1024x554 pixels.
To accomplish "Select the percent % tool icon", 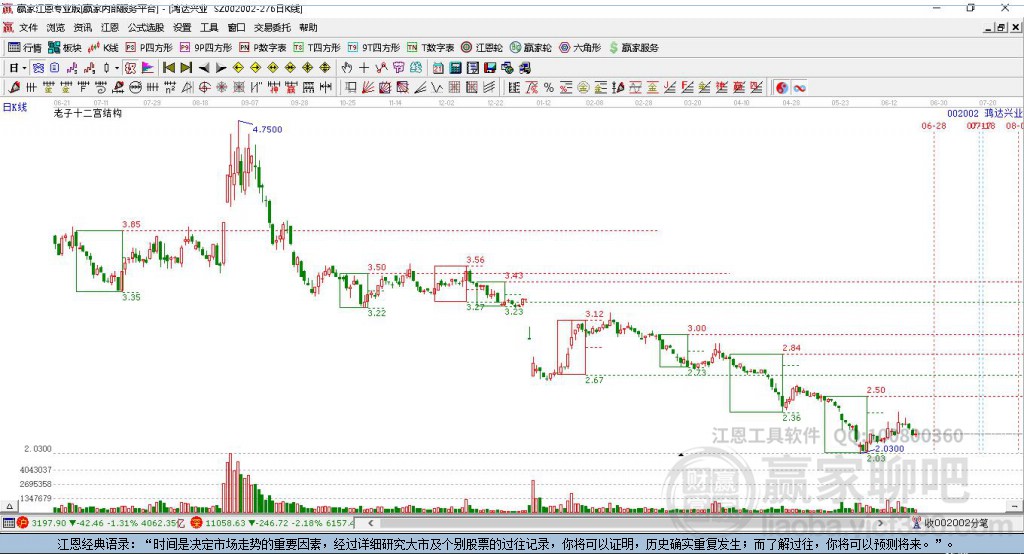I will tap(549, 88).
